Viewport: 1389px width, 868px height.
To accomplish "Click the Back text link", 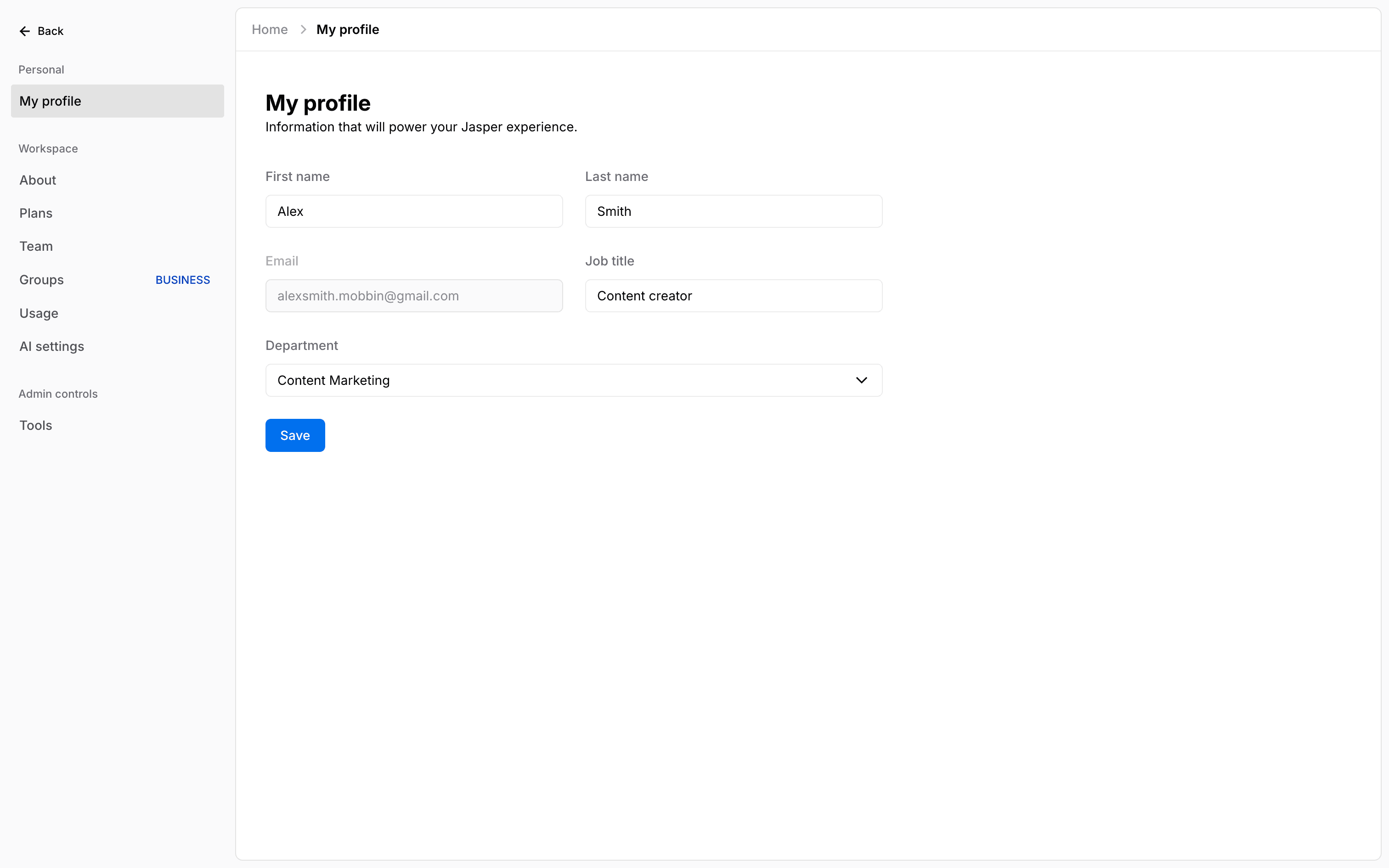I will pyautogui.click(x=51, y=31).
